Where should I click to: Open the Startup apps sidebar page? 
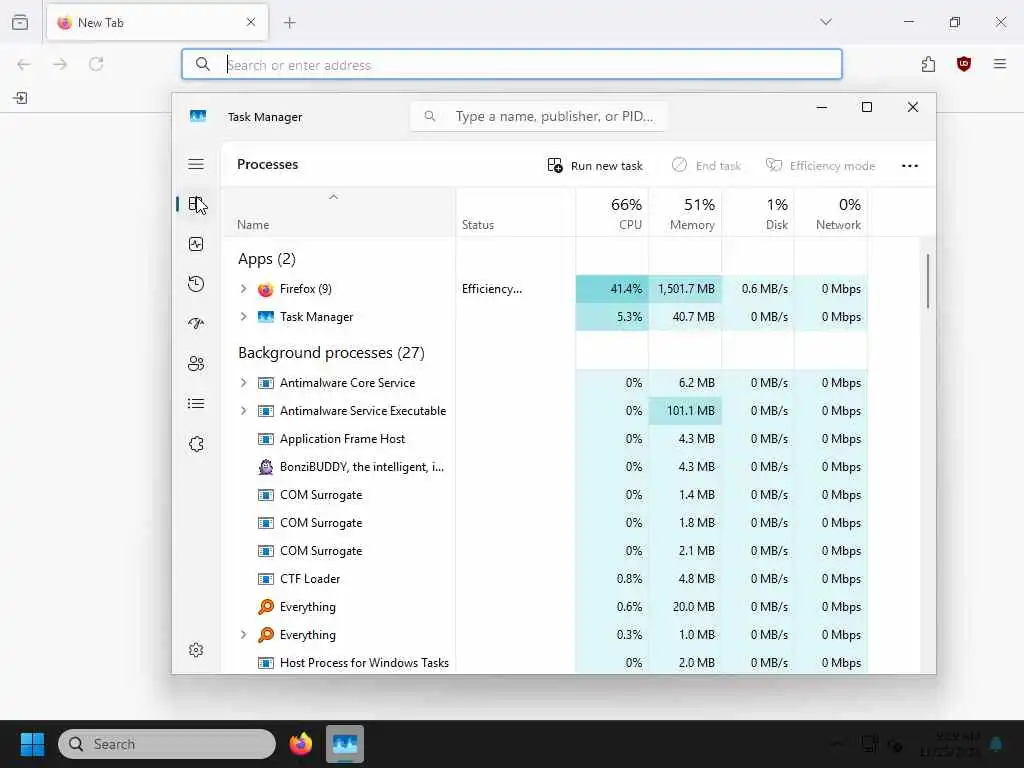(x=196, y=323)
